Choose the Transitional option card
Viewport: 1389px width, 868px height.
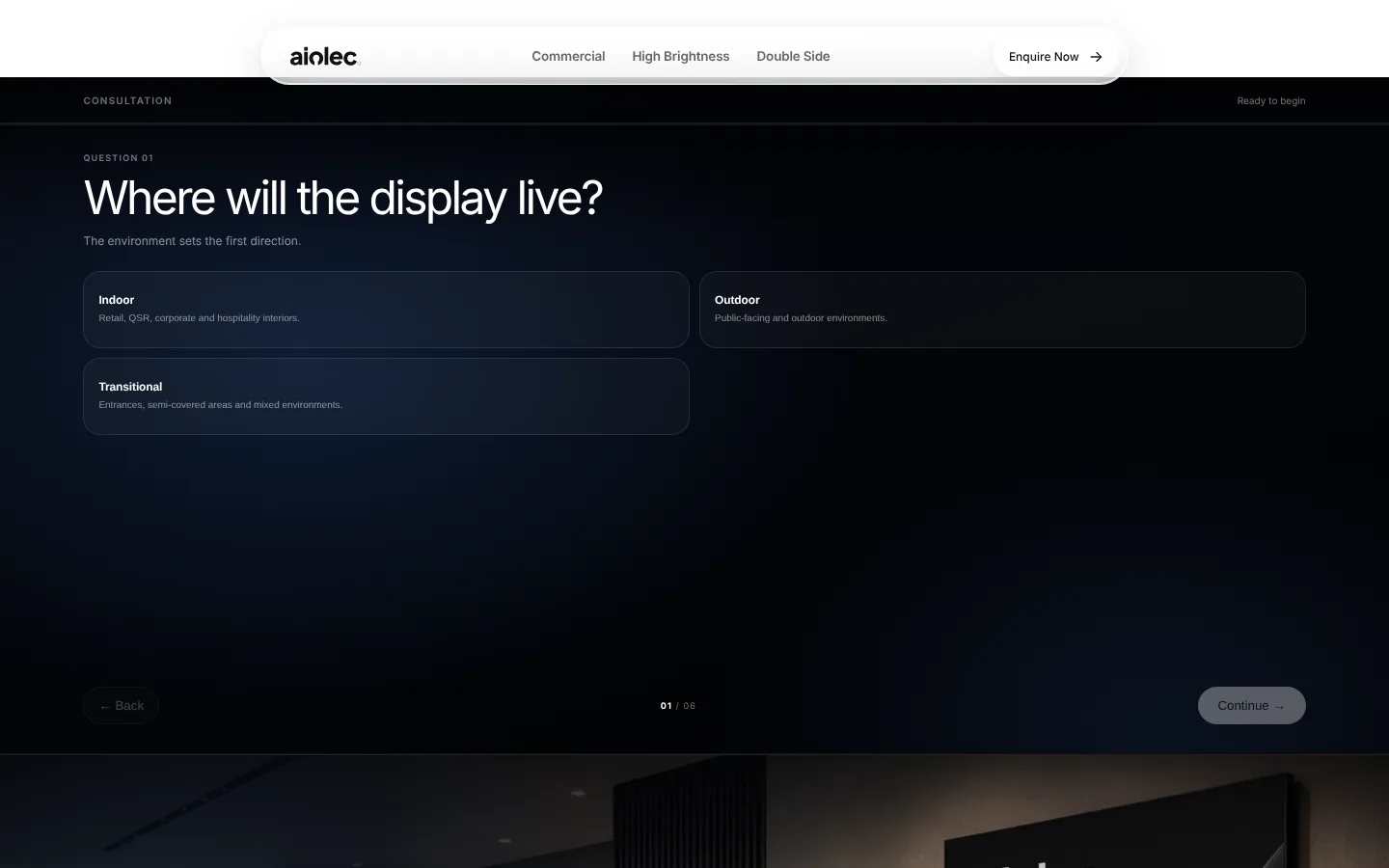386,396
